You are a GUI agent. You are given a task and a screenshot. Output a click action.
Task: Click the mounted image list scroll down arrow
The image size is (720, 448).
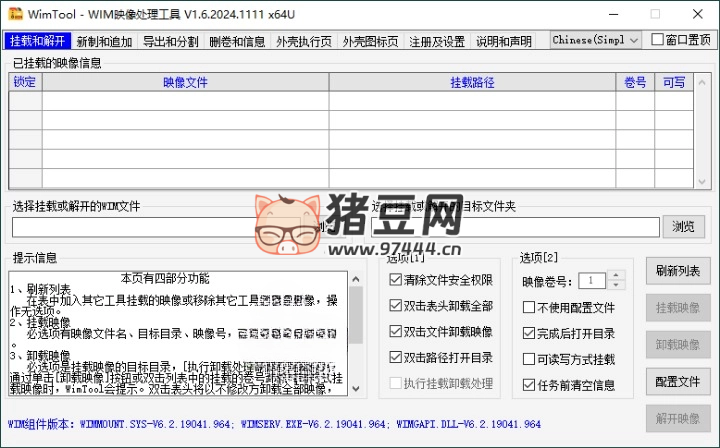coord(702,181)
